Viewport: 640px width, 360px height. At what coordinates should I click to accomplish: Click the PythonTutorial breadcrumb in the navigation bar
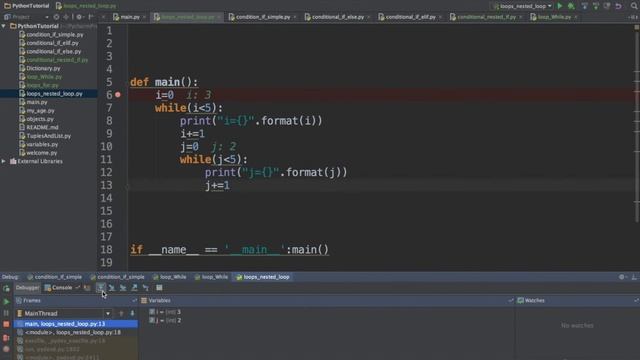point(27,6)
